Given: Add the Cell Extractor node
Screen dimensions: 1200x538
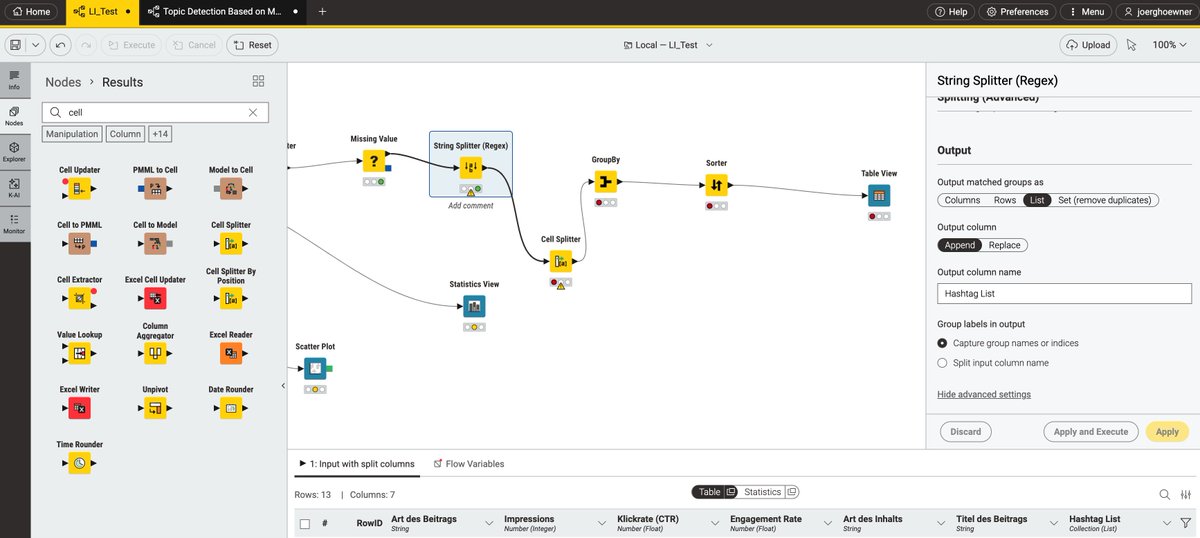Looking at the screenshot, I should tap(79, 298).
